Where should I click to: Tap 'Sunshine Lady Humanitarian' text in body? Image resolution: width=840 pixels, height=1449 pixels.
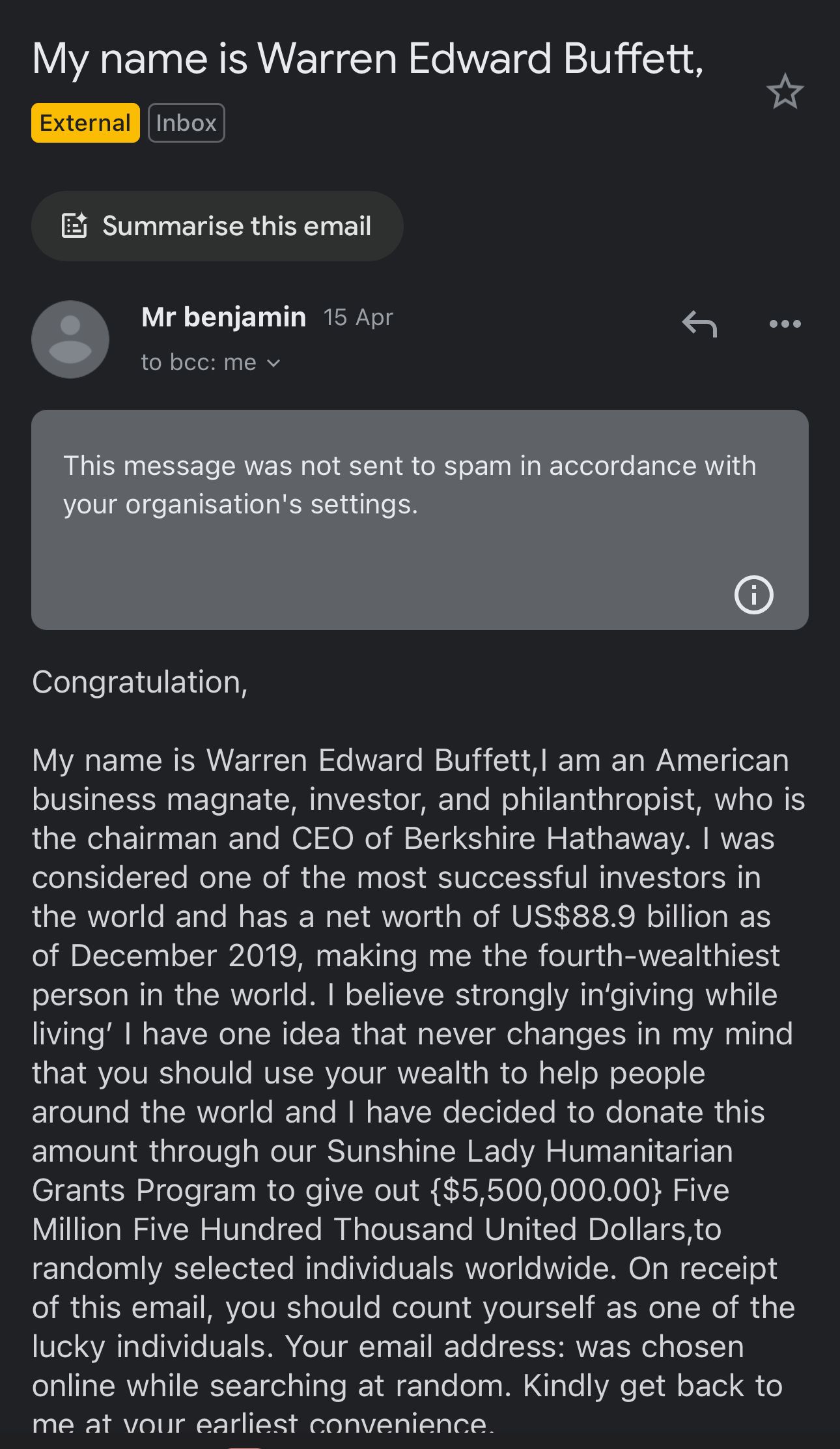point(529,1151)
